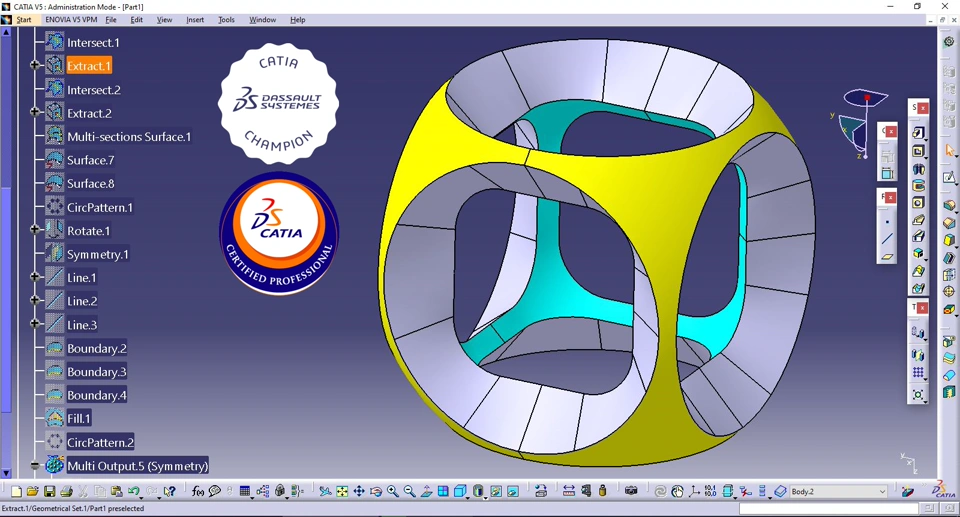Open the Help menu
Screen dimensions: 960x517
tap(298, 20)
